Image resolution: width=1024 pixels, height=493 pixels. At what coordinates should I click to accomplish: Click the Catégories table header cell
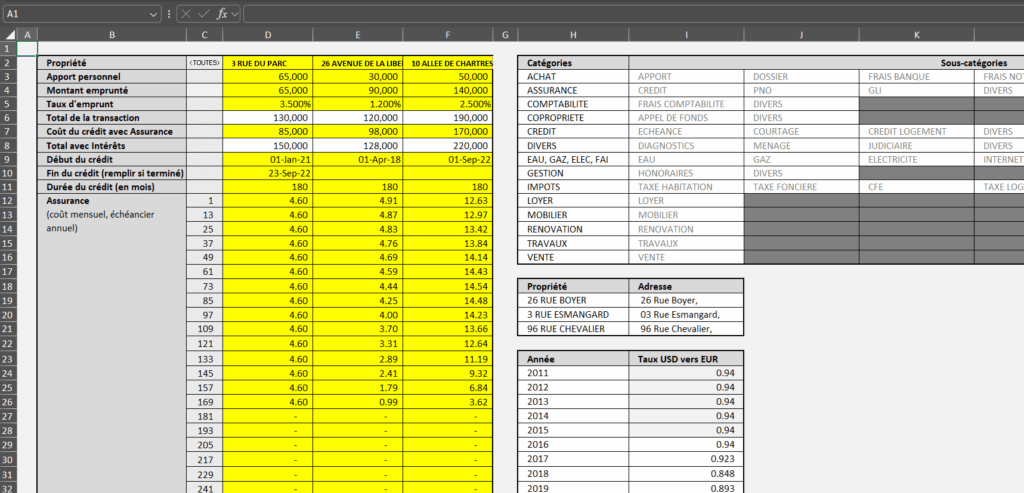coord(573,63)
